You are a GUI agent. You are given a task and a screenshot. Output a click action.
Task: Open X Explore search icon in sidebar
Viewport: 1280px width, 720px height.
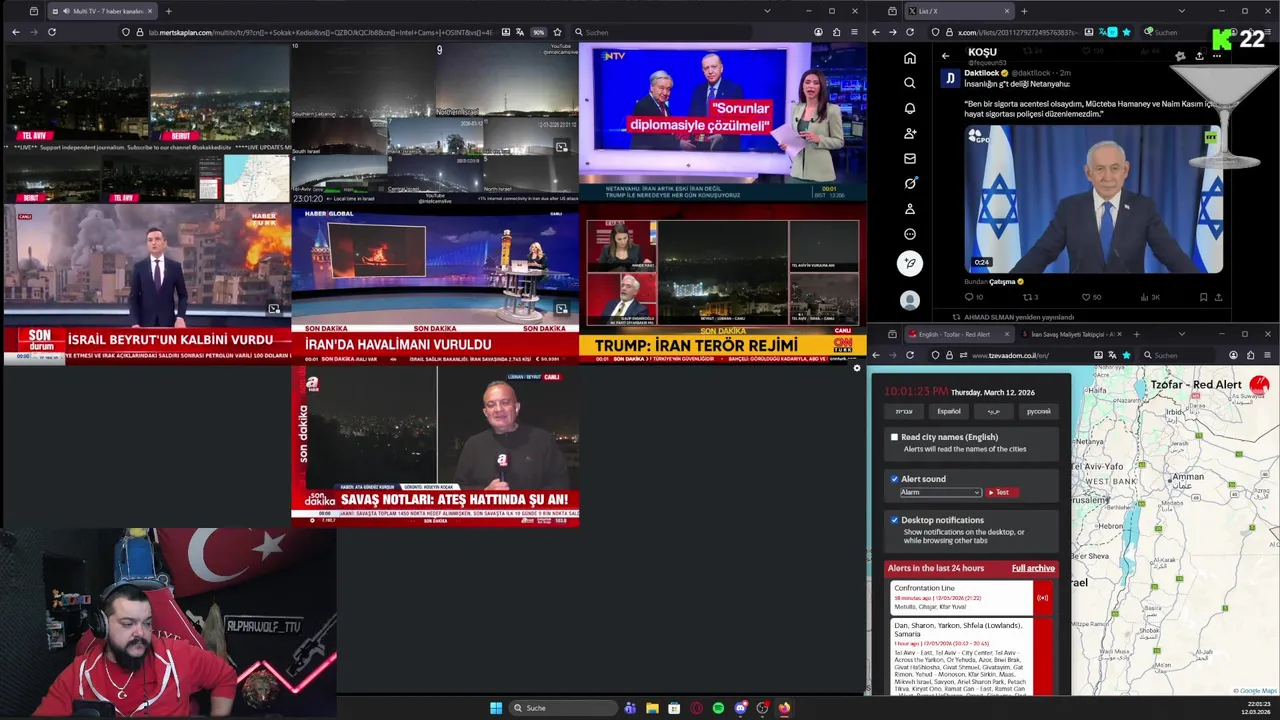tap(909, 83)
